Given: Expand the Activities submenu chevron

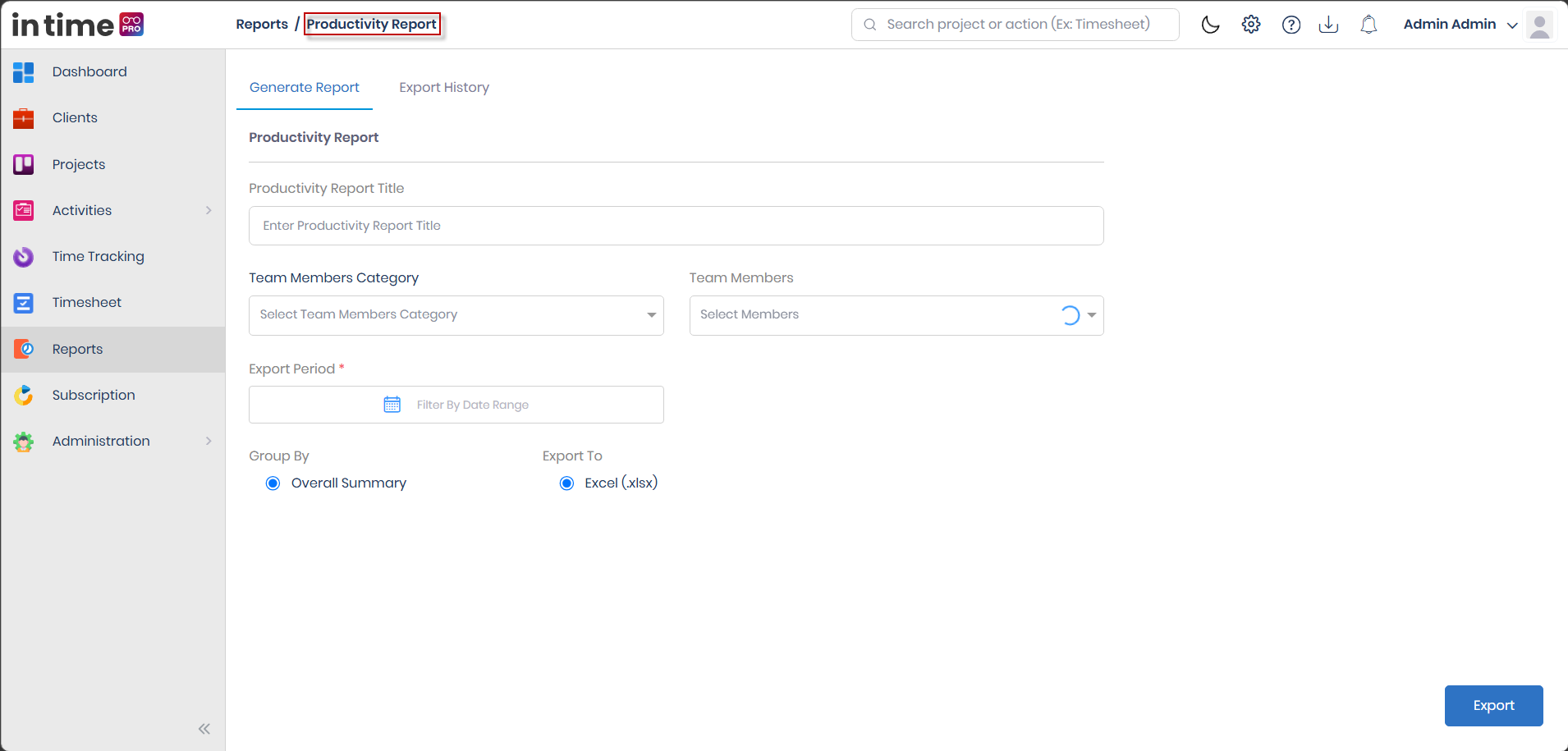Looking at the screenshot, I should (209, 210).
